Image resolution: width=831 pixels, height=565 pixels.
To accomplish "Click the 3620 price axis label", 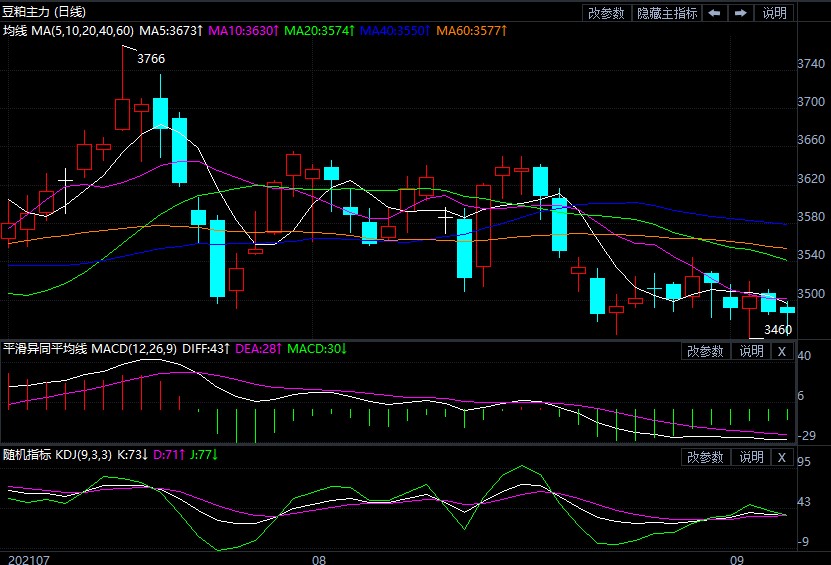I will click(811, 178).
